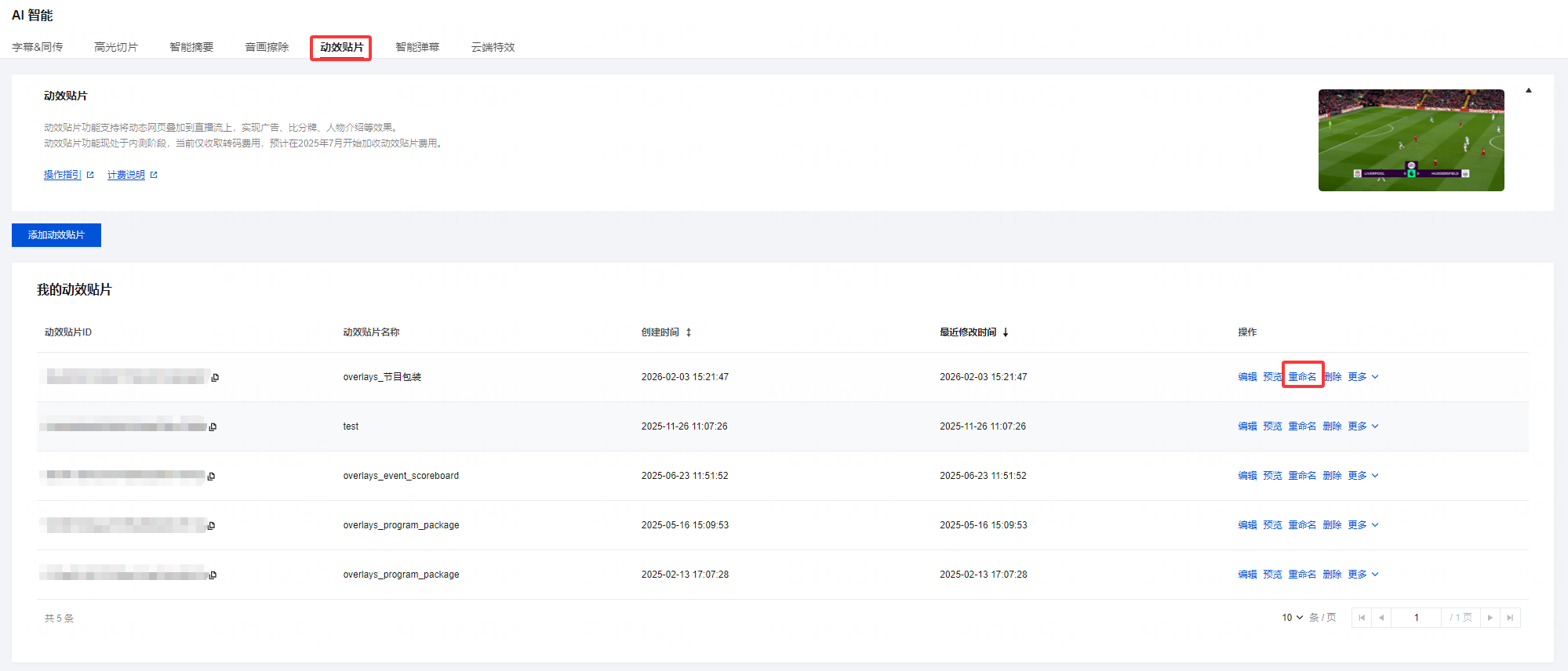The height and width of the screenshot is (671, 1568).
Task: Open the 10 条/页 page size dropdown
Action: click(x=1292, y=618)
